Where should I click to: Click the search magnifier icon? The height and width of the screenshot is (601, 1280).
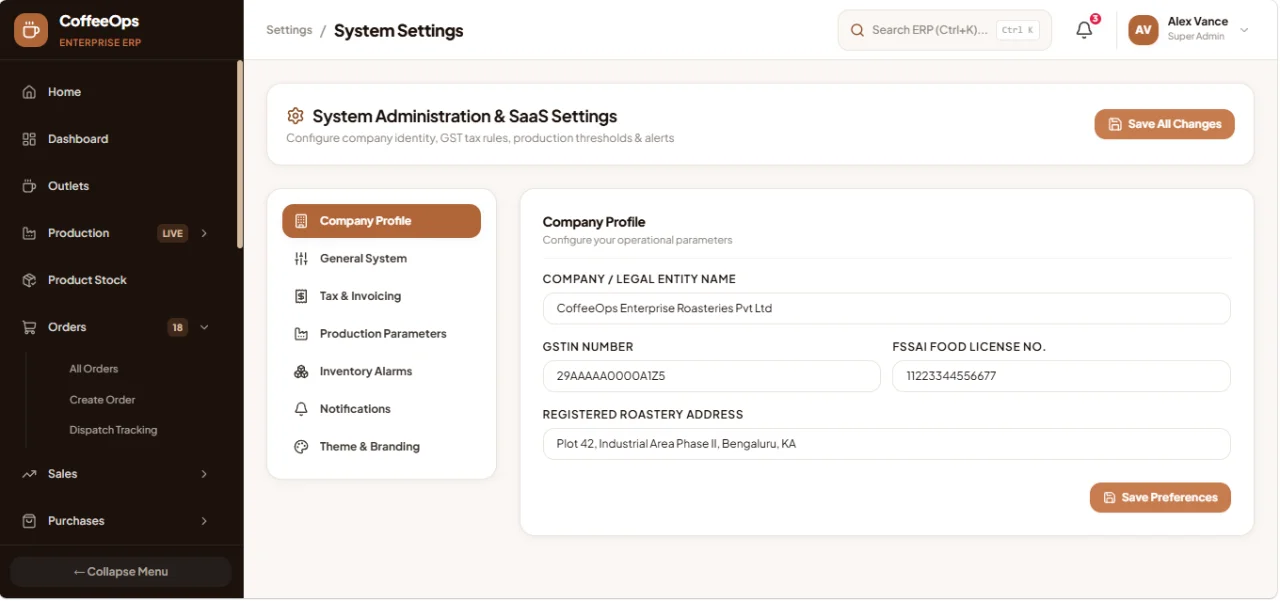click(x=857, y=30)
